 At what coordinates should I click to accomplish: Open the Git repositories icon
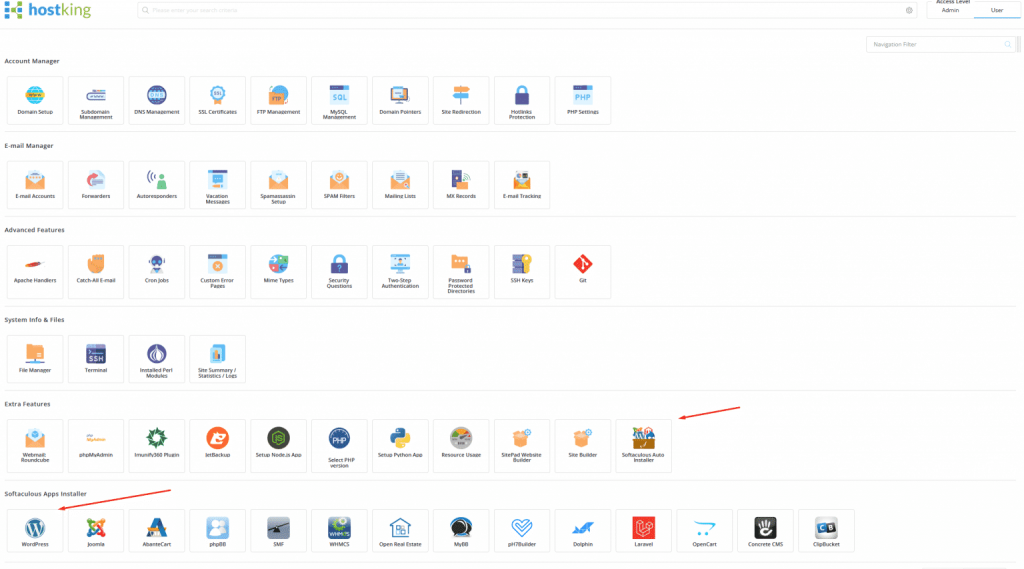(582, 269)
